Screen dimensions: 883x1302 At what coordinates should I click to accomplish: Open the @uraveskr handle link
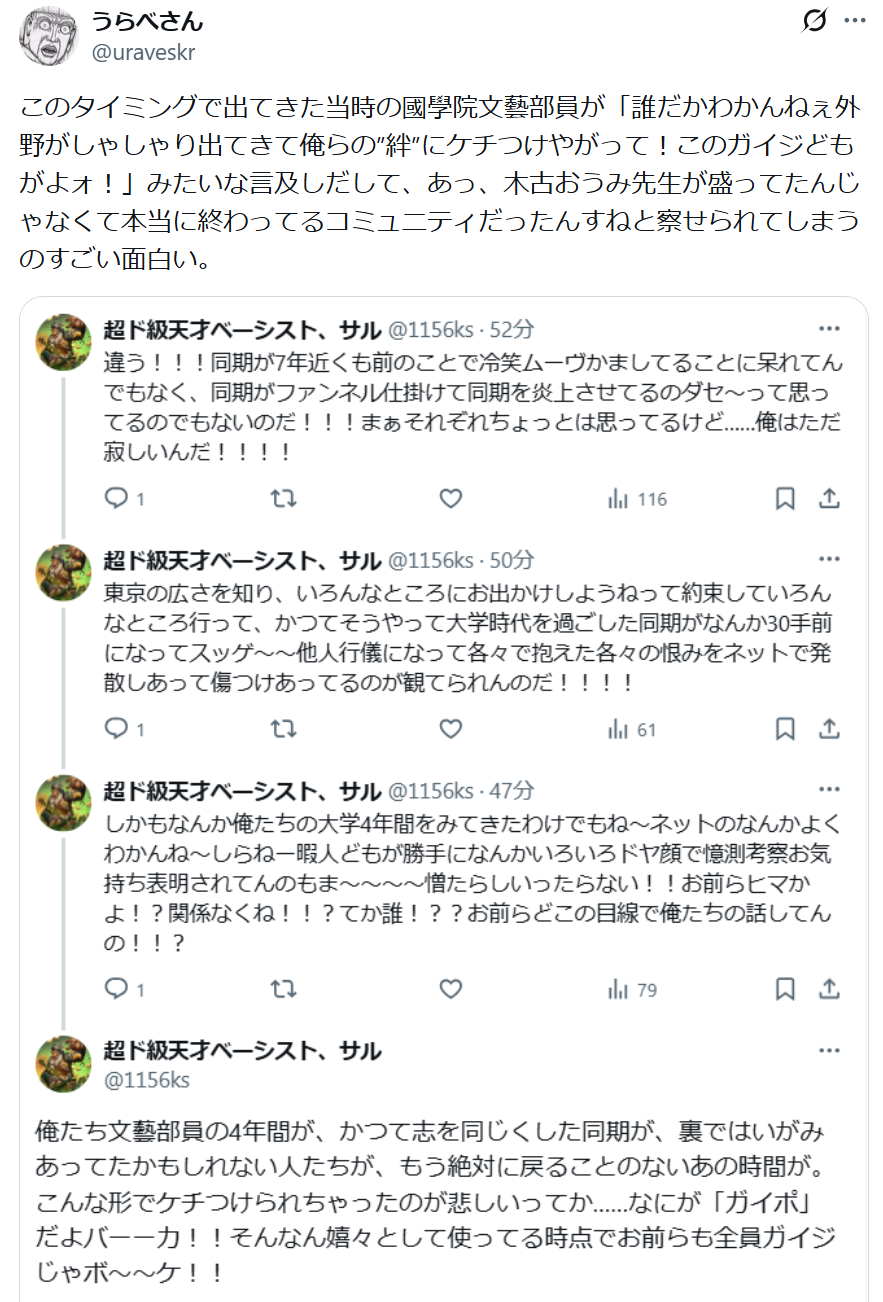point(143,53)
